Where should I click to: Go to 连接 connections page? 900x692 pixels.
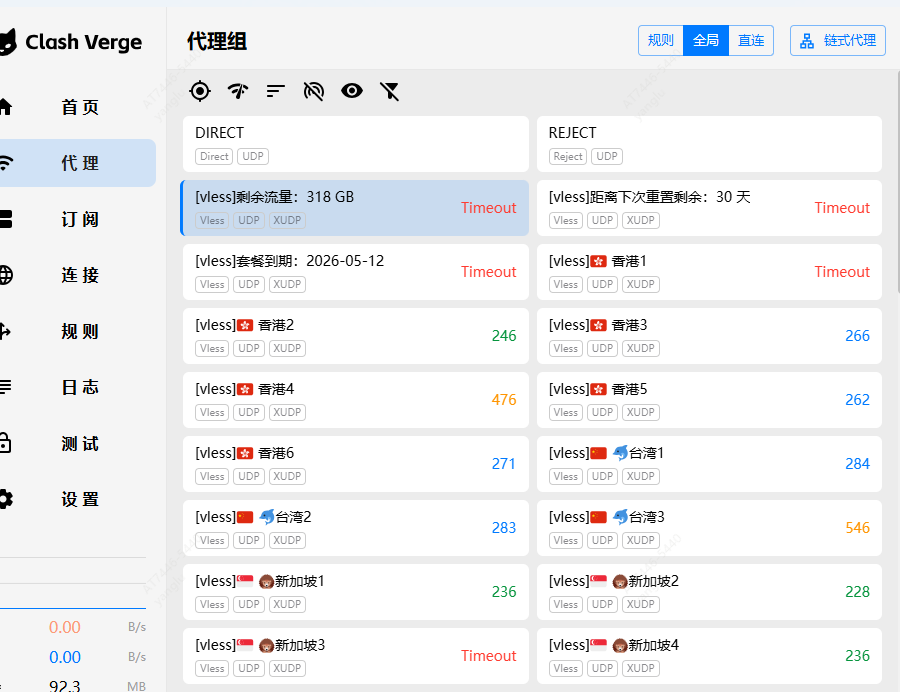point(79,275)
